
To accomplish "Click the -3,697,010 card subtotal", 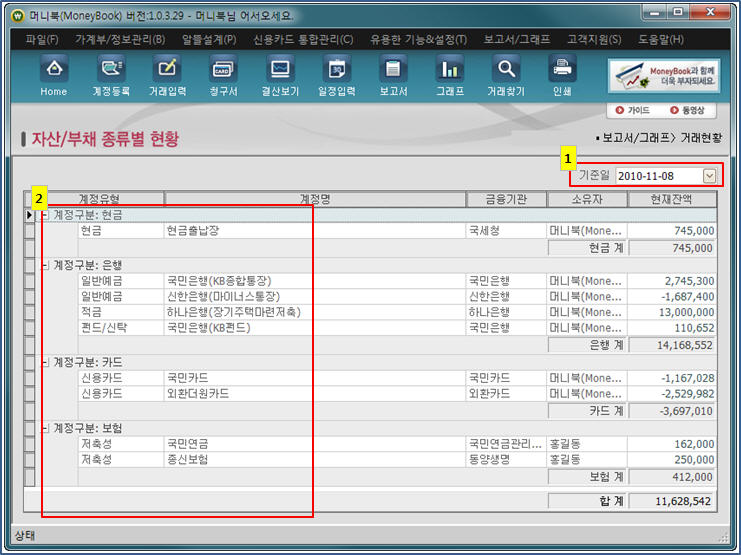I will coord(672,411).
